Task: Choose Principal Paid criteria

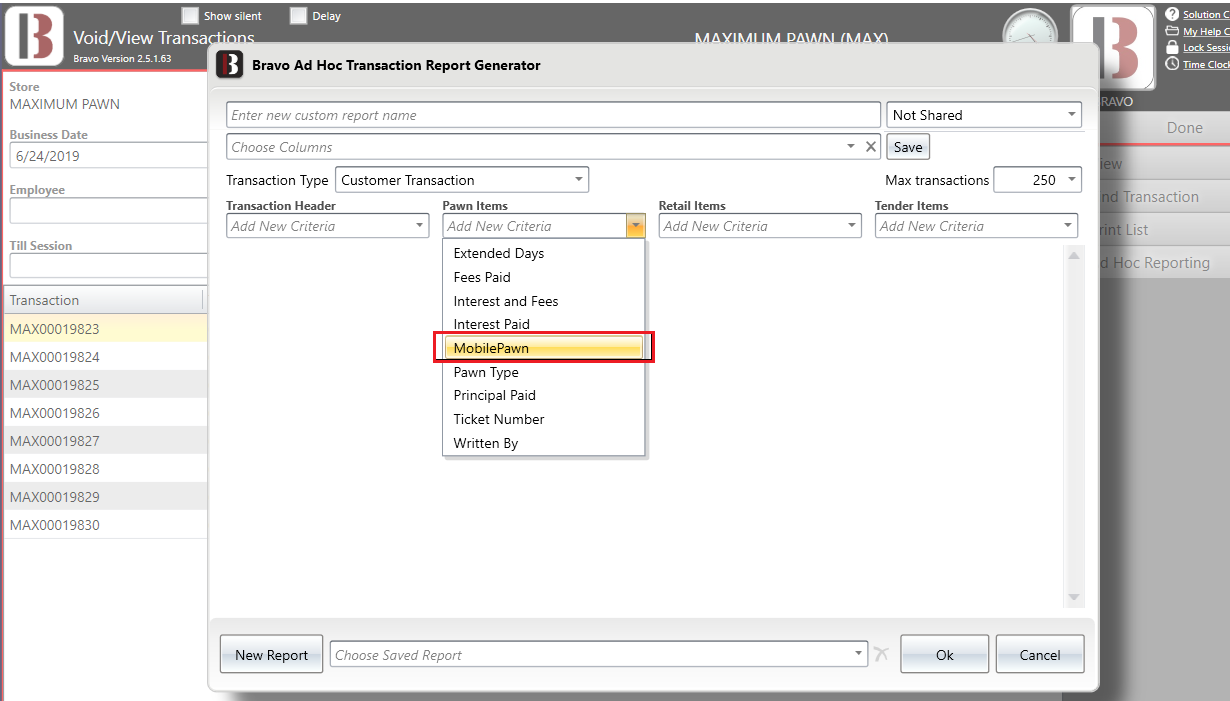Action: 544,395
